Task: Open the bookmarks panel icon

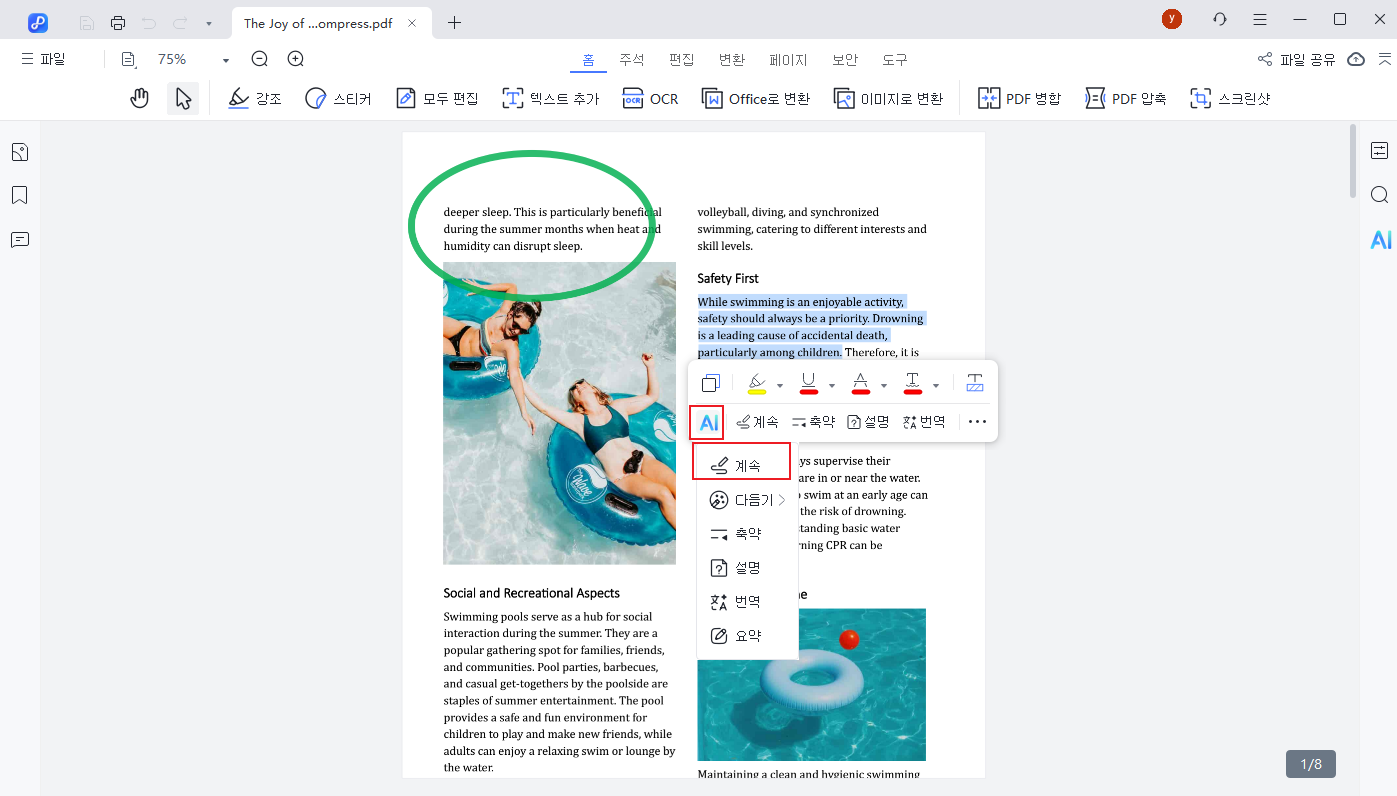Action: pos(20,195)
